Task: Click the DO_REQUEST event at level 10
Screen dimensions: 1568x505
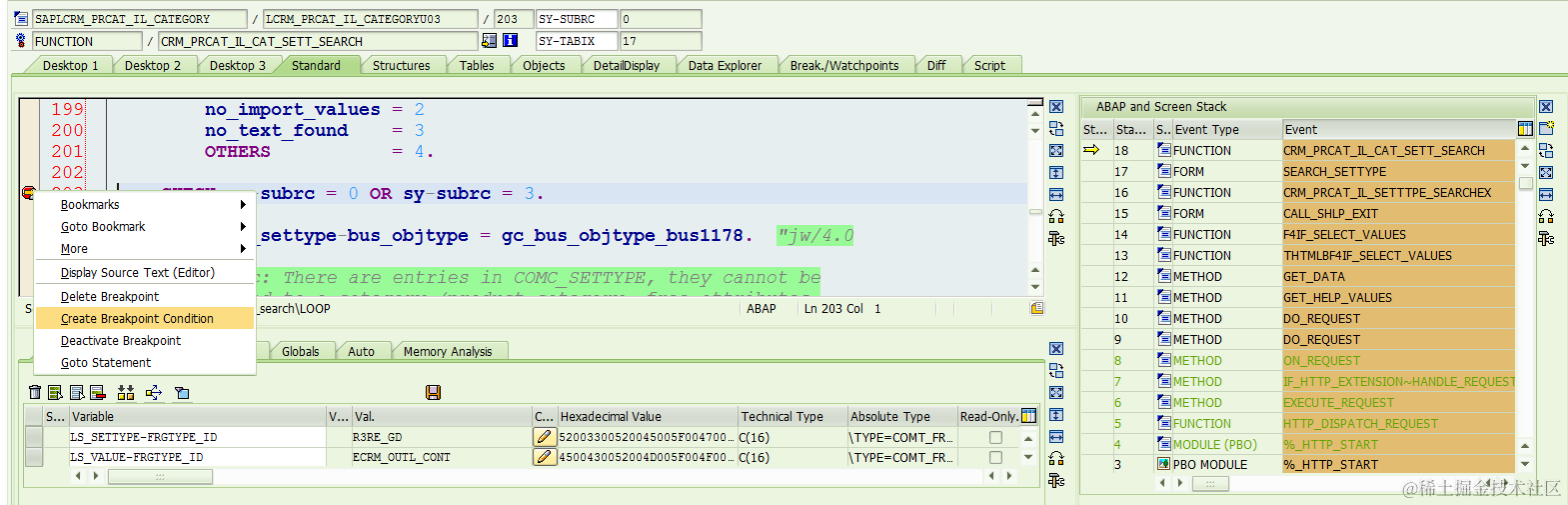Action: coord(1398,318)
